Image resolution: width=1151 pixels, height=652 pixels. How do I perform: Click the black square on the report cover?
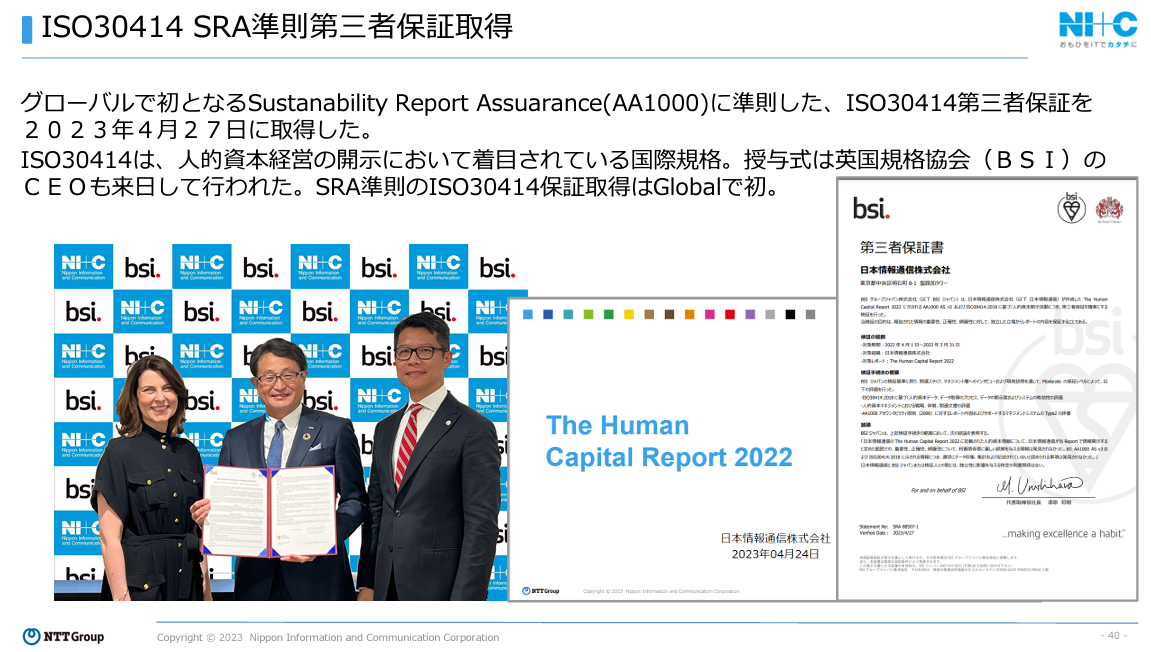pos(790,314)
